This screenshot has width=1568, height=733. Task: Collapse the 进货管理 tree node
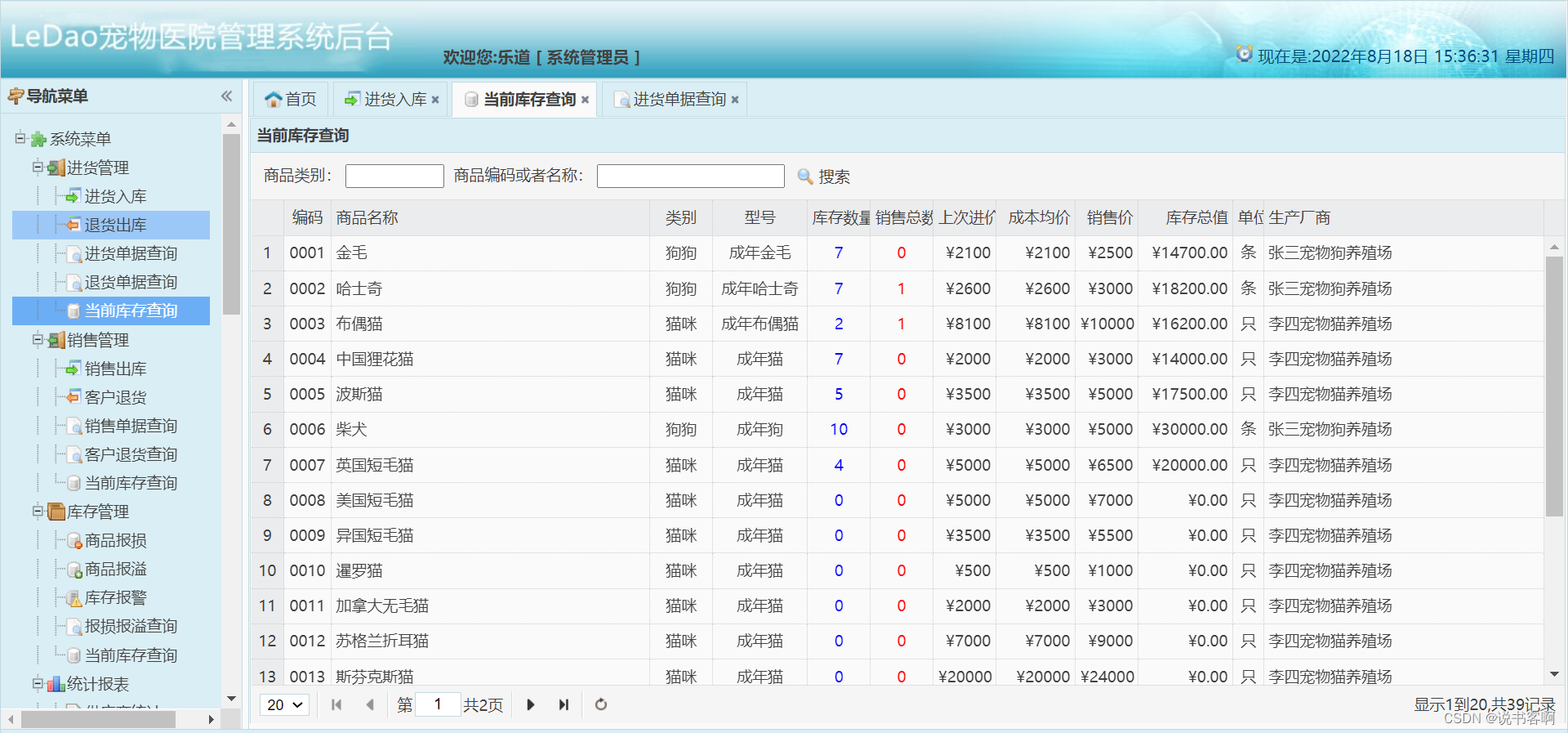(38, 167)
